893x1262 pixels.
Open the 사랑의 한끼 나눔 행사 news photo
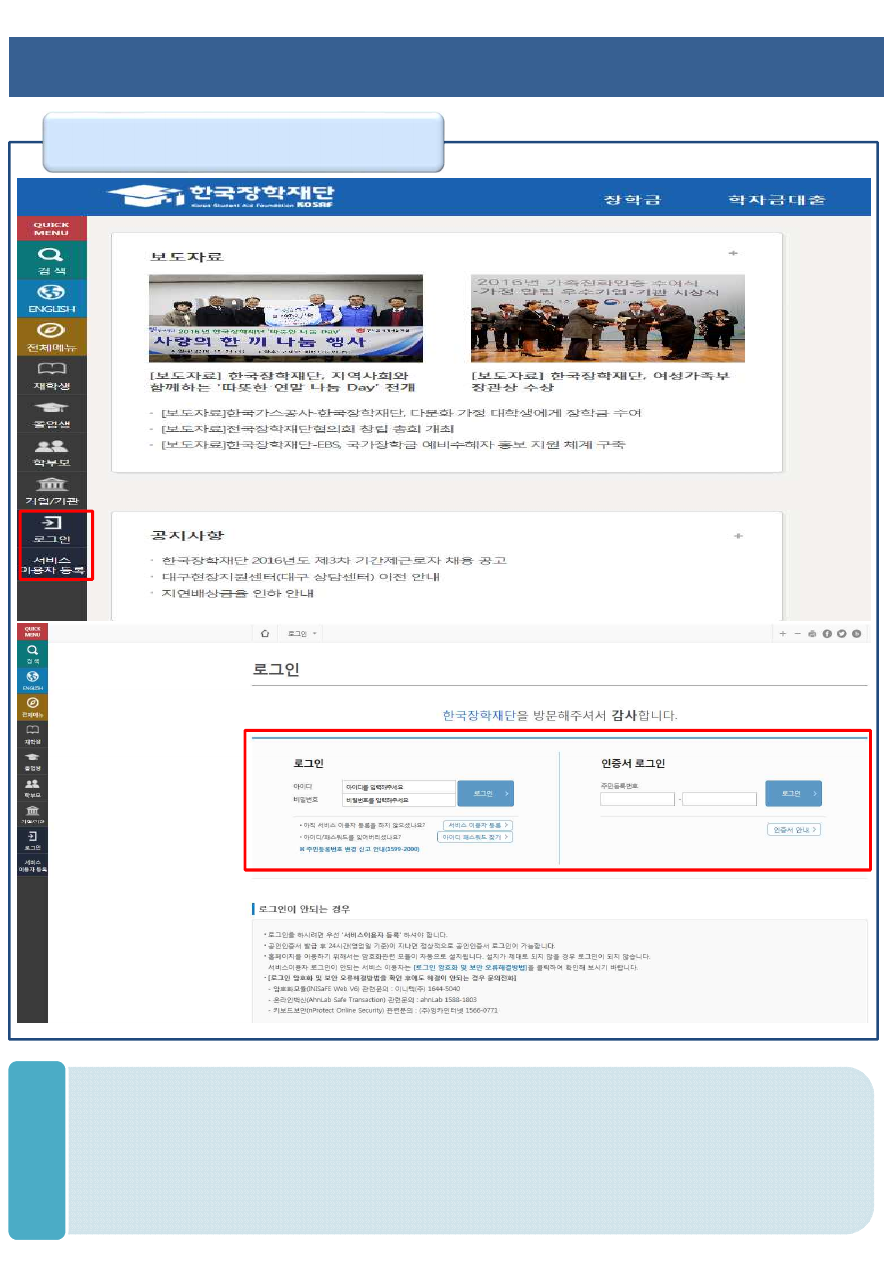click(285, 318)
